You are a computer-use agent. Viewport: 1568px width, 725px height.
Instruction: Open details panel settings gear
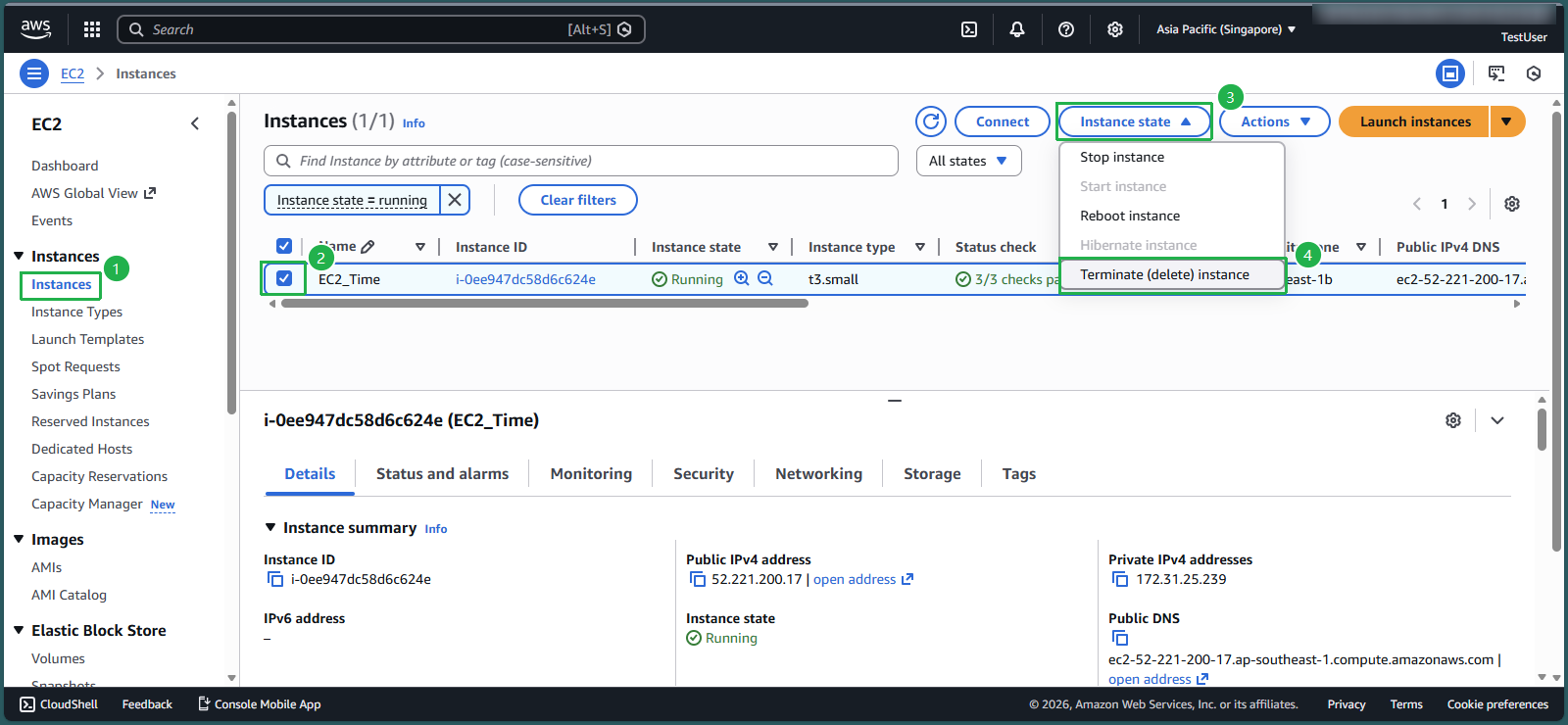click(1453, 420)
